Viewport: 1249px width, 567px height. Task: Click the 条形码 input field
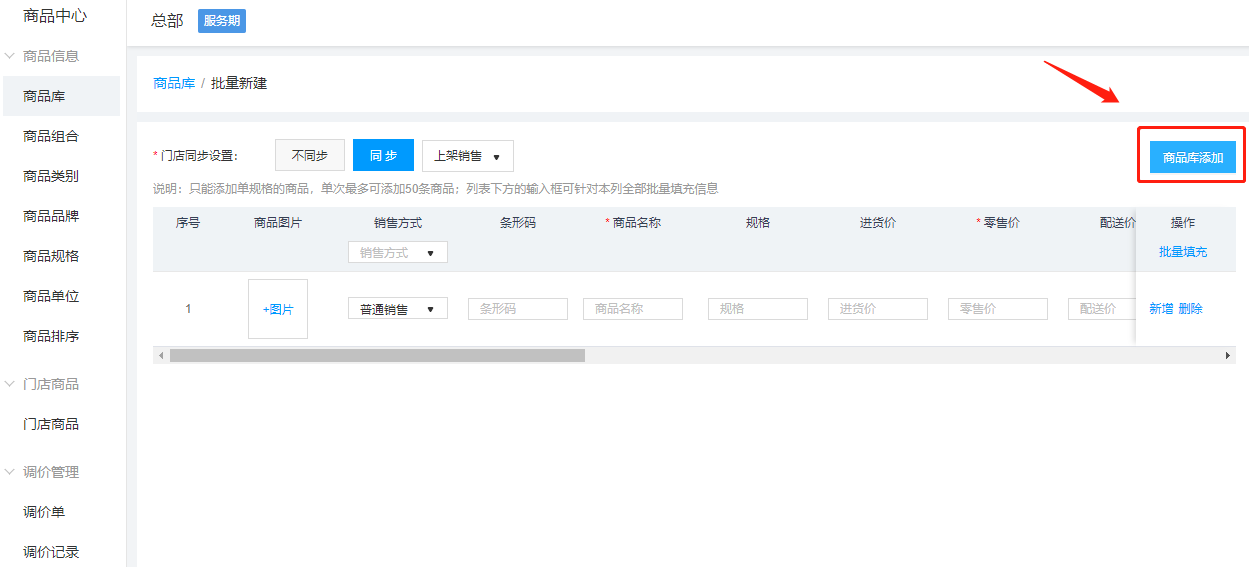point(517,309)
